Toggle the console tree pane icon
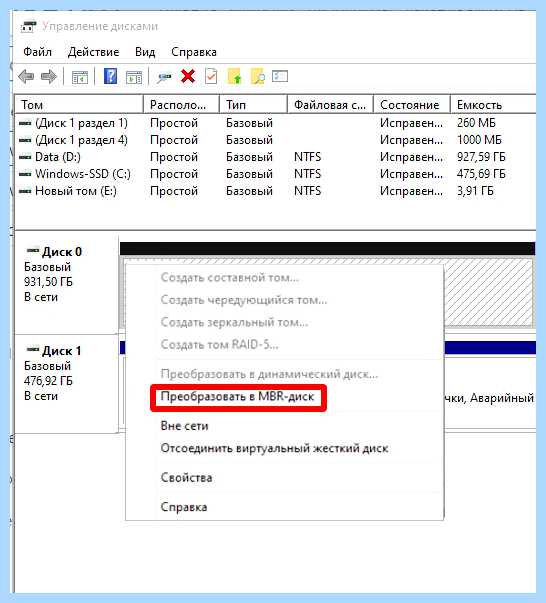This screenshot has width=546, height=603. [80, 77]
